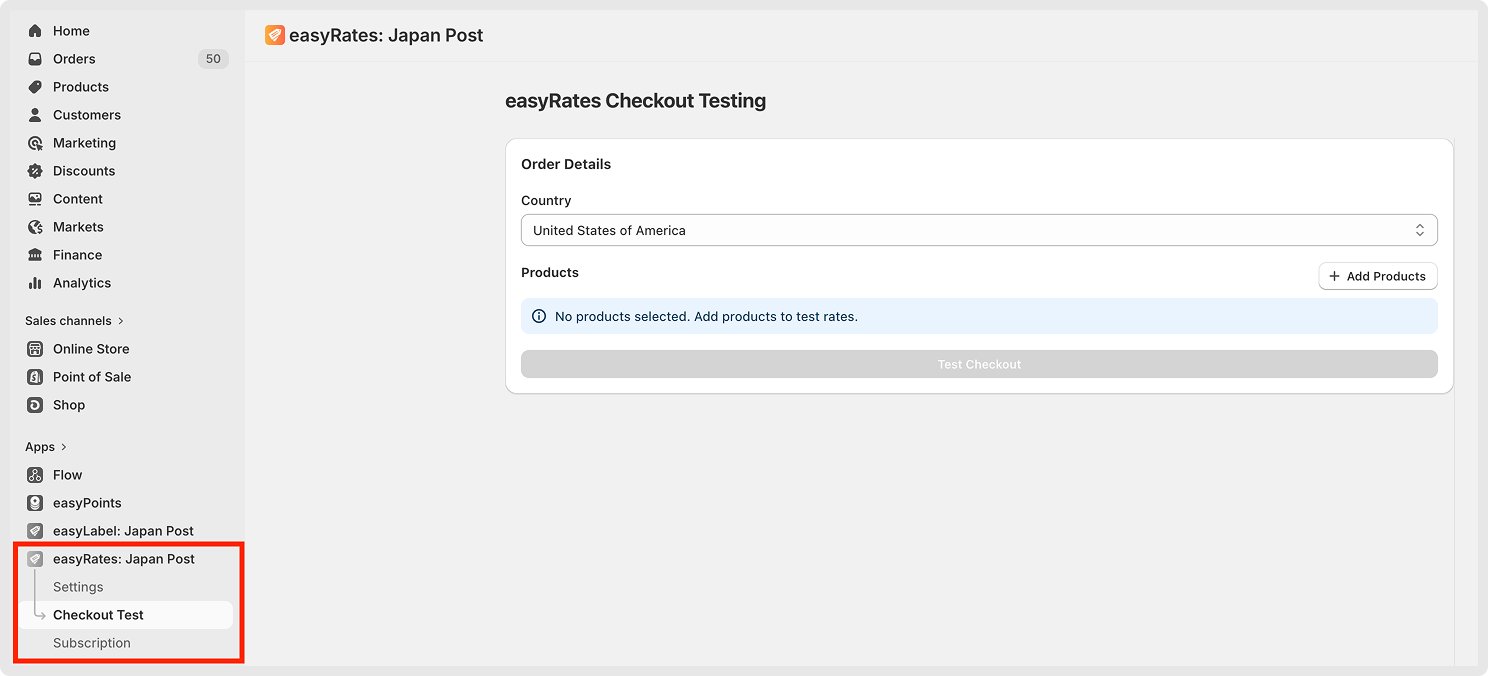1488x676 pixels.
Task: Click the easyRates sidebar app icon
Action: [x=35, y=559]
